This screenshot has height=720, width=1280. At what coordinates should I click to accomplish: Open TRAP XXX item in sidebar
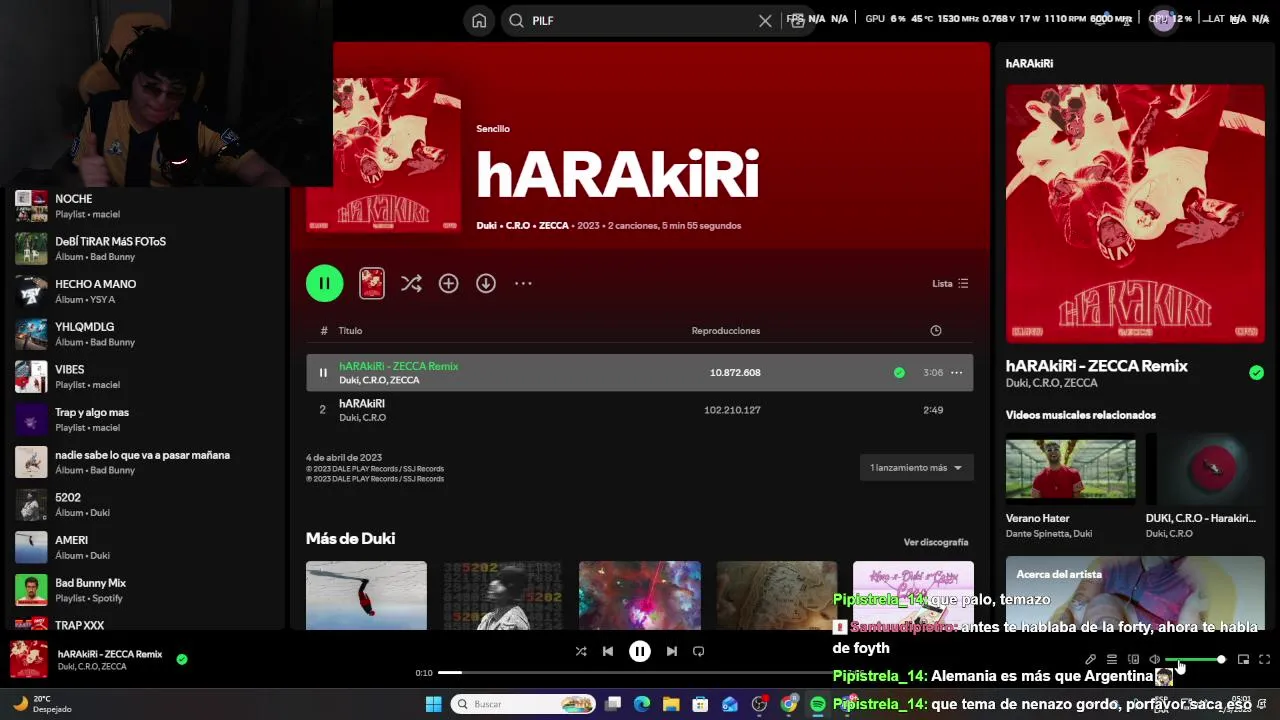(145, 622)
